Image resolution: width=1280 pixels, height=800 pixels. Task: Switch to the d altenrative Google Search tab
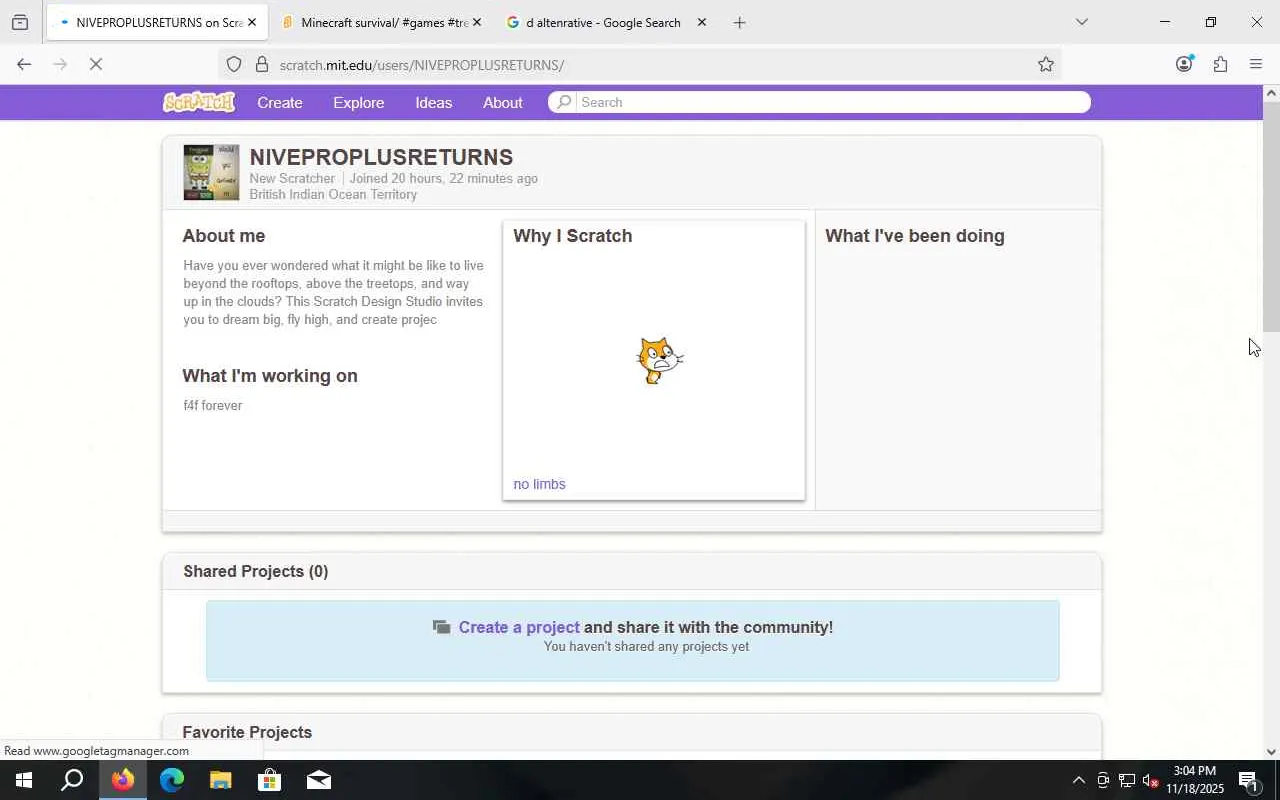pyautogui.click(x=607, y=22)
